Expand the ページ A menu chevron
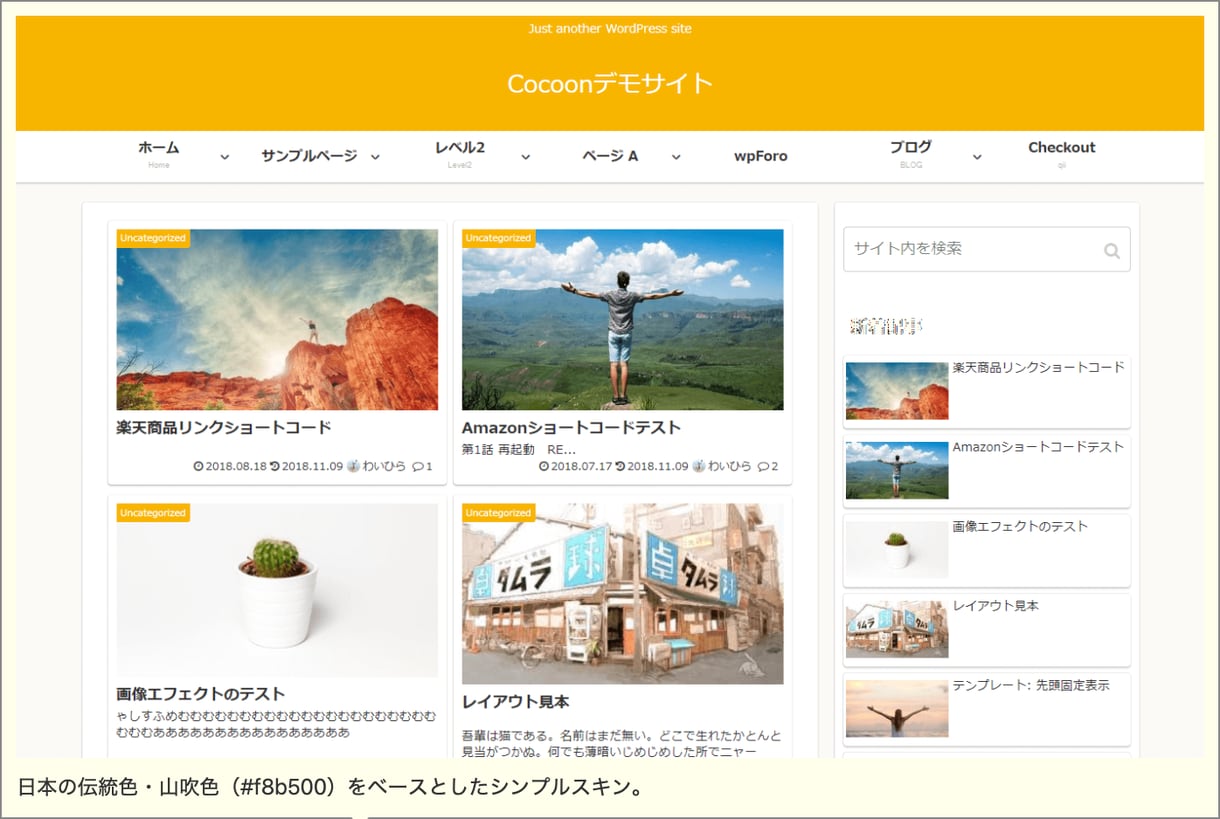 point(676,157)
